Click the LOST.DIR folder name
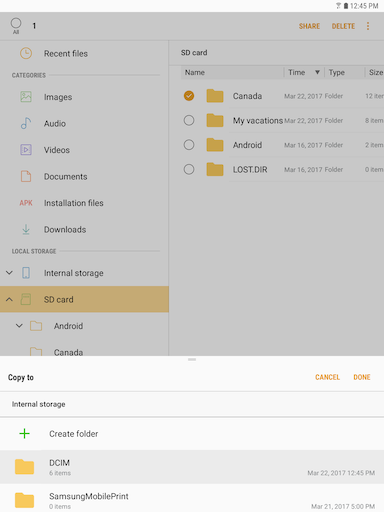The width and height of the screenshot is (384, 512). (x=250, y=169)
